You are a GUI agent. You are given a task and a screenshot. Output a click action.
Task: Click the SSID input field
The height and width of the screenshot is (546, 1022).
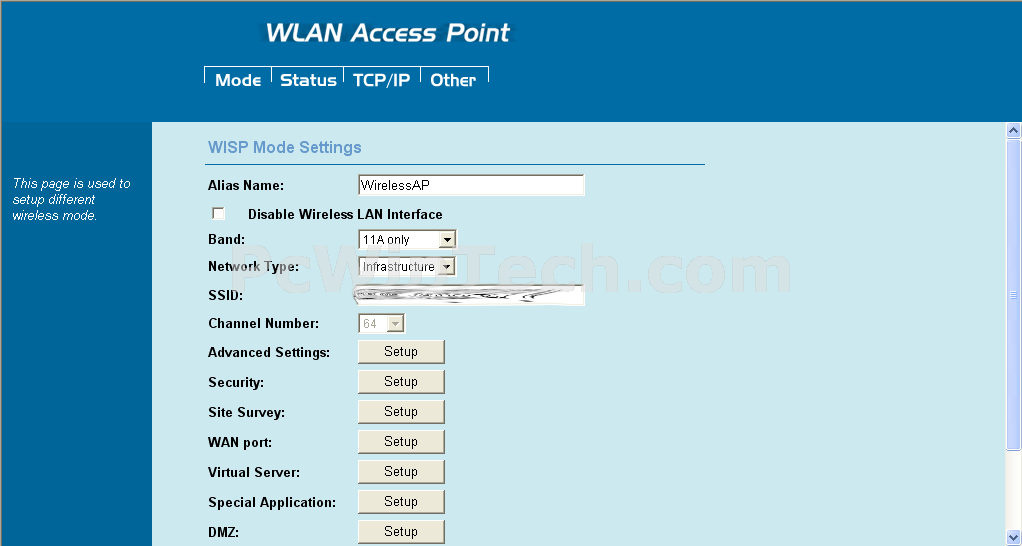[470, 295]
